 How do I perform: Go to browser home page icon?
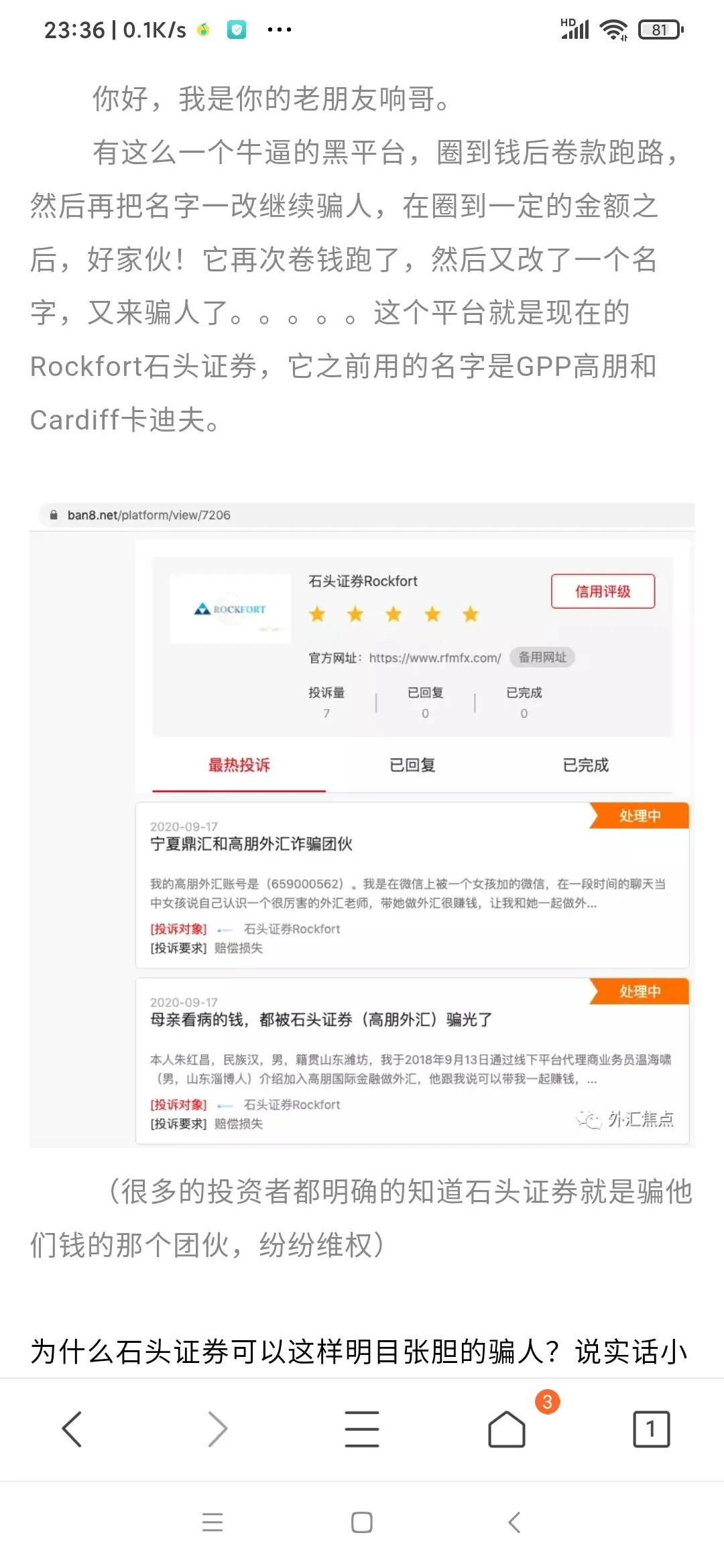[x=507, y=1429]
